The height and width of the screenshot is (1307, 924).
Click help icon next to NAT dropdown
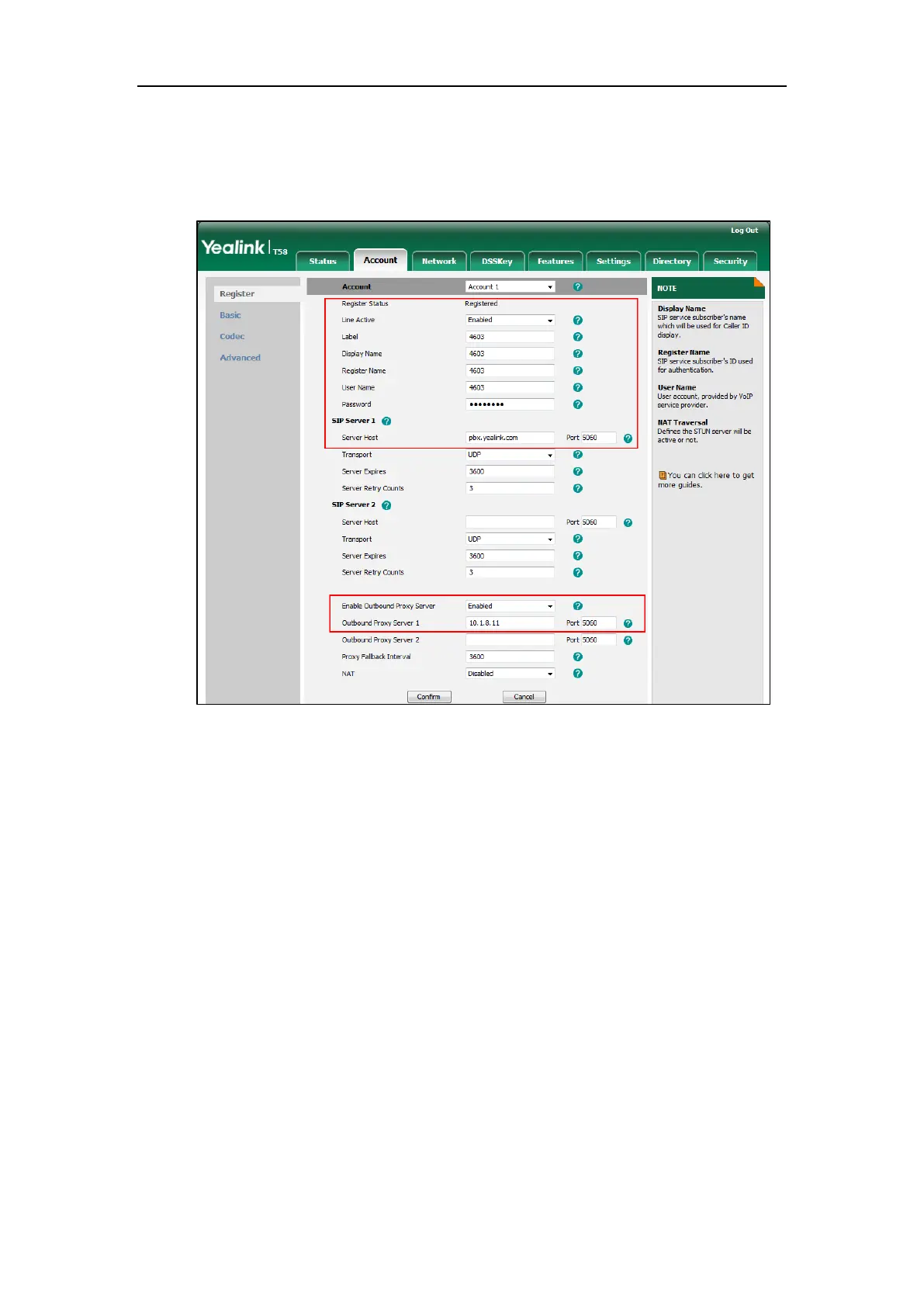click(577, 674)
